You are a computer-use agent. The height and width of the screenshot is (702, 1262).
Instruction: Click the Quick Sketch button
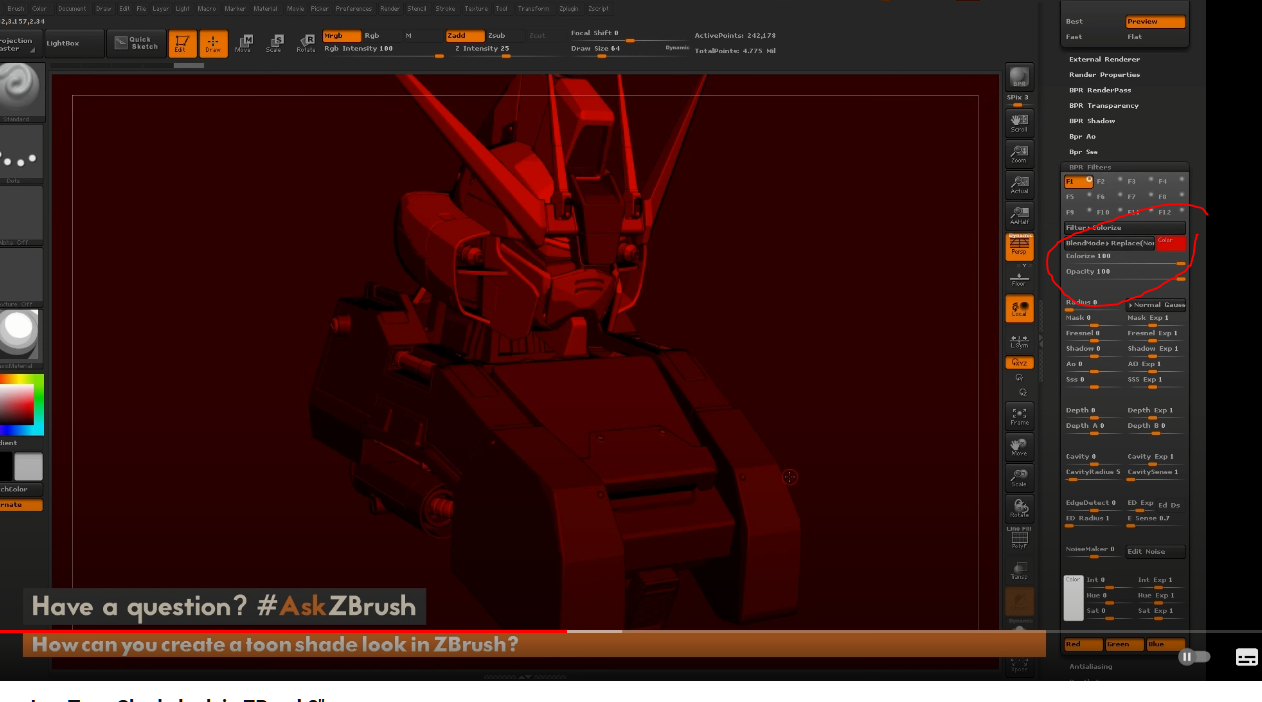click(136, 43)
